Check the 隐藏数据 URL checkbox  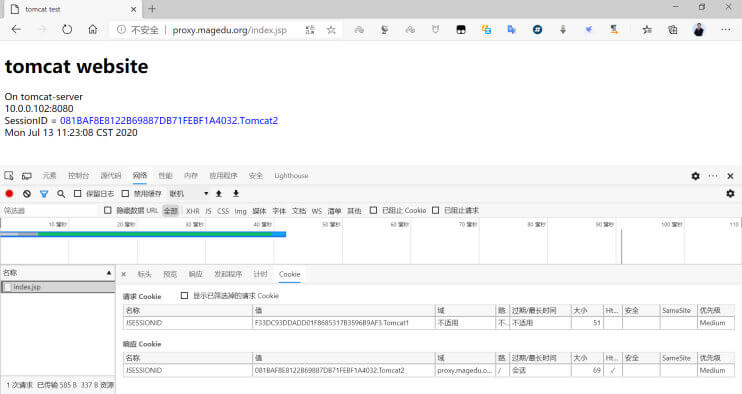108,210
